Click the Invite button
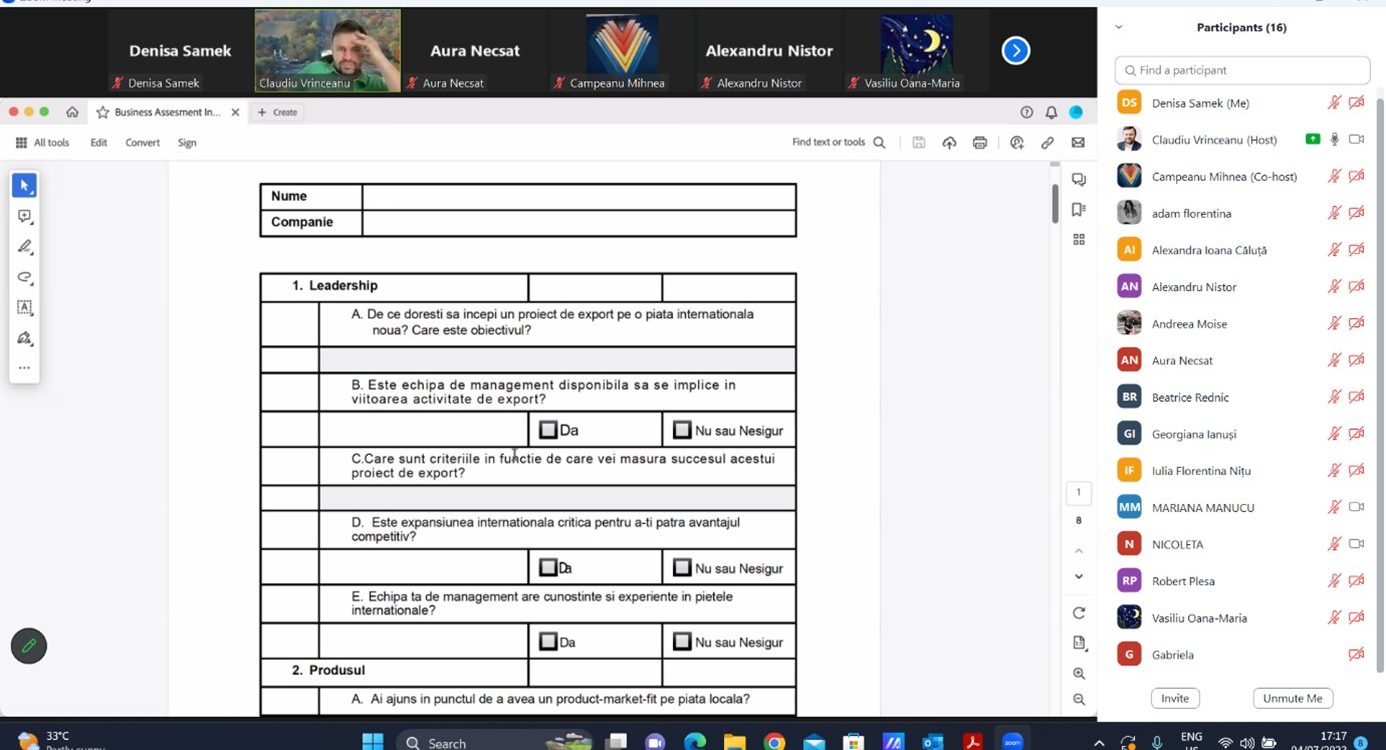The image size is (1386, 750). tap(1175, 699)
